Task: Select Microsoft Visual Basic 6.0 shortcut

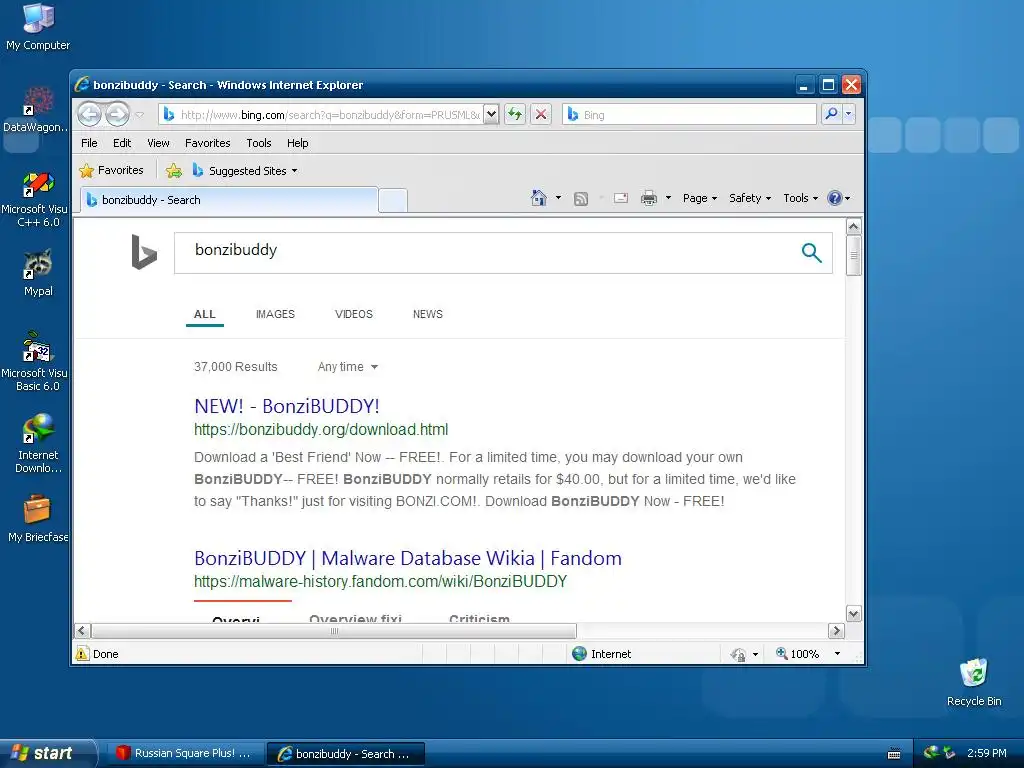Action: pyautogui.click(x=35, y=361)
